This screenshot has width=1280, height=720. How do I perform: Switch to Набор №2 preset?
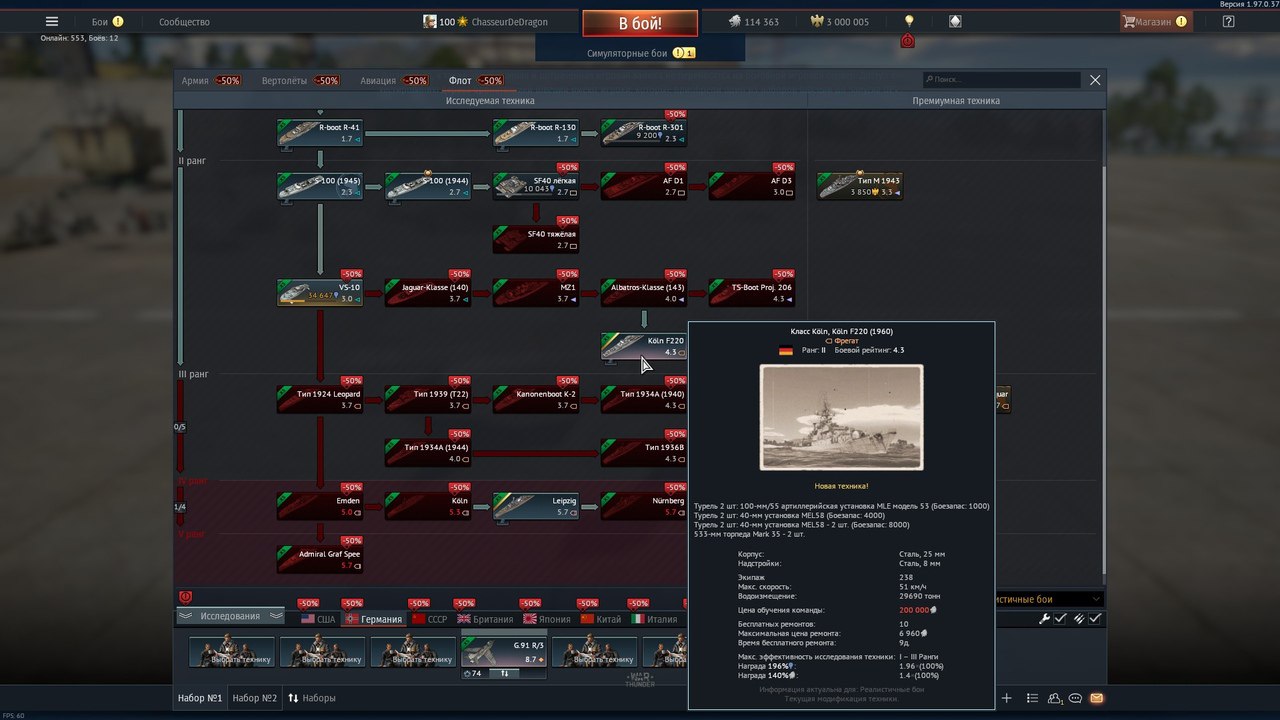click(x=255, y=698)
